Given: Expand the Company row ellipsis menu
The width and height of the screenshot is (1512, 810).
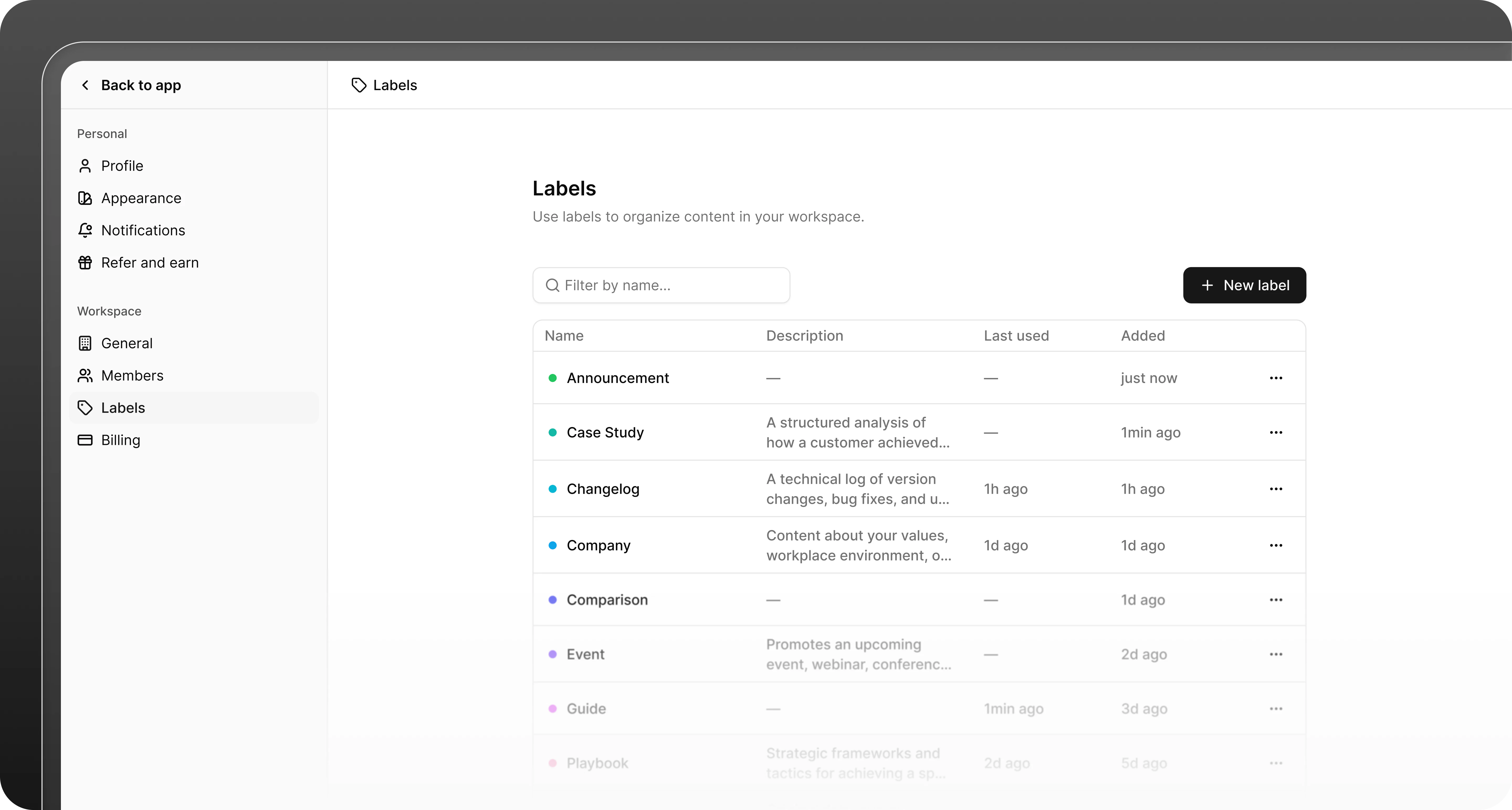Looking at the screenshot, I should 1275,545.
